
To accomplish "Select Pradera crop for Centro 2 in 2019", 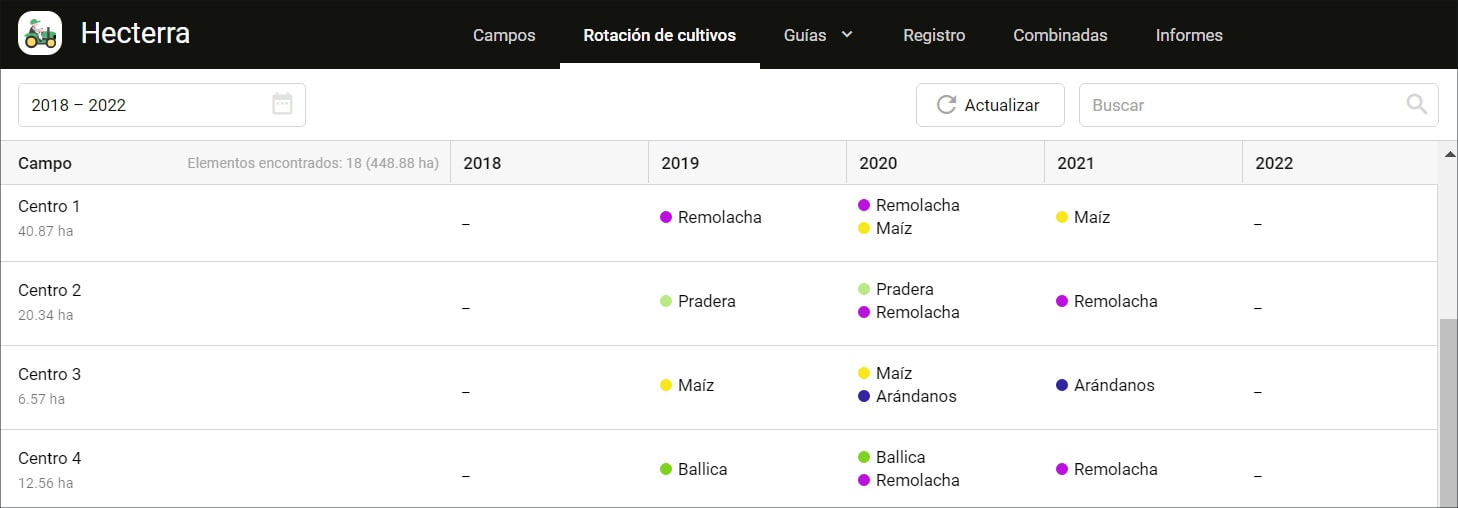I will (x=706, y=301).
